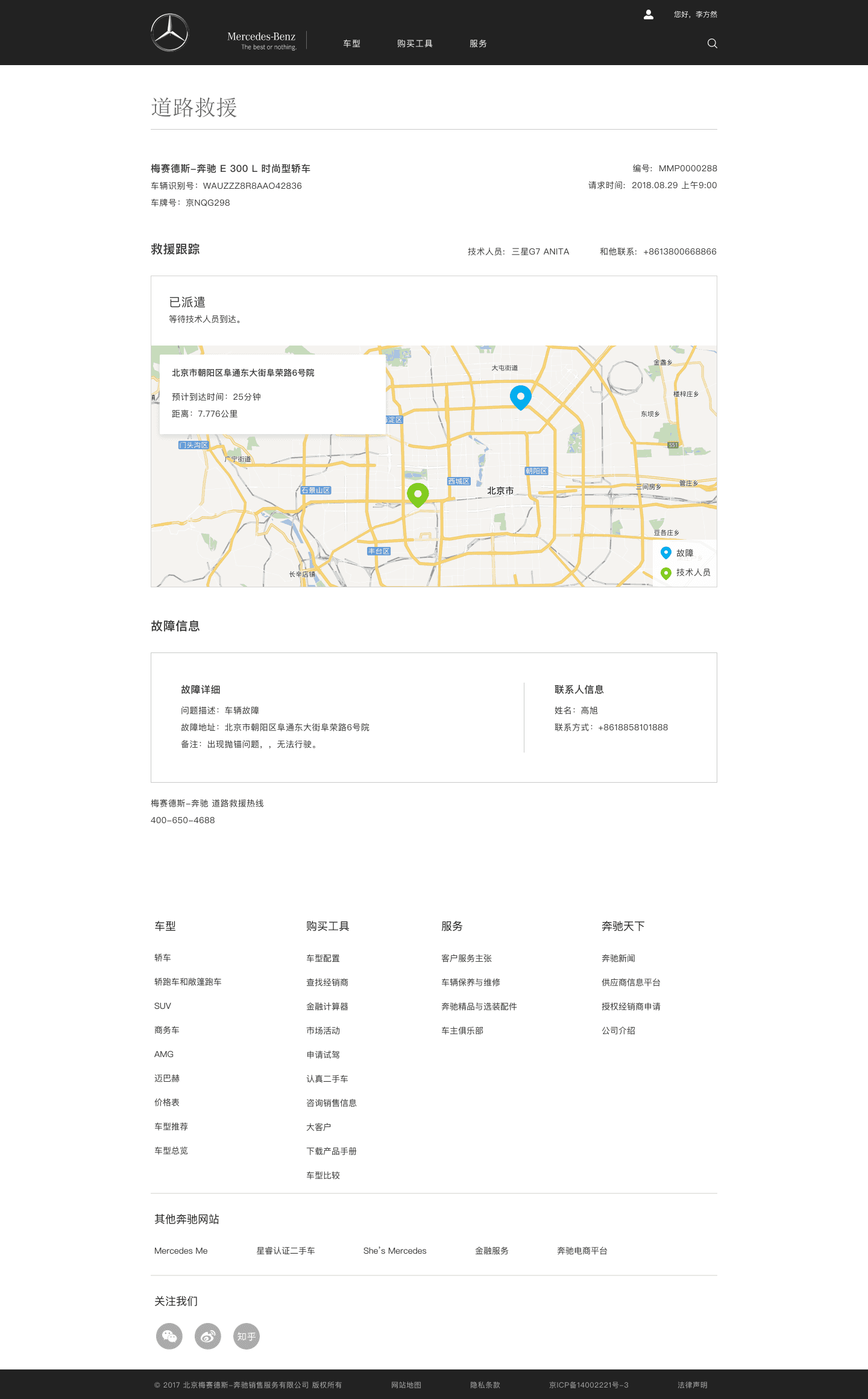Visit 奔驰电商平台 site link
Image resolution: width=868 pixels, height=1399 pixels.
click(582, 1251)
